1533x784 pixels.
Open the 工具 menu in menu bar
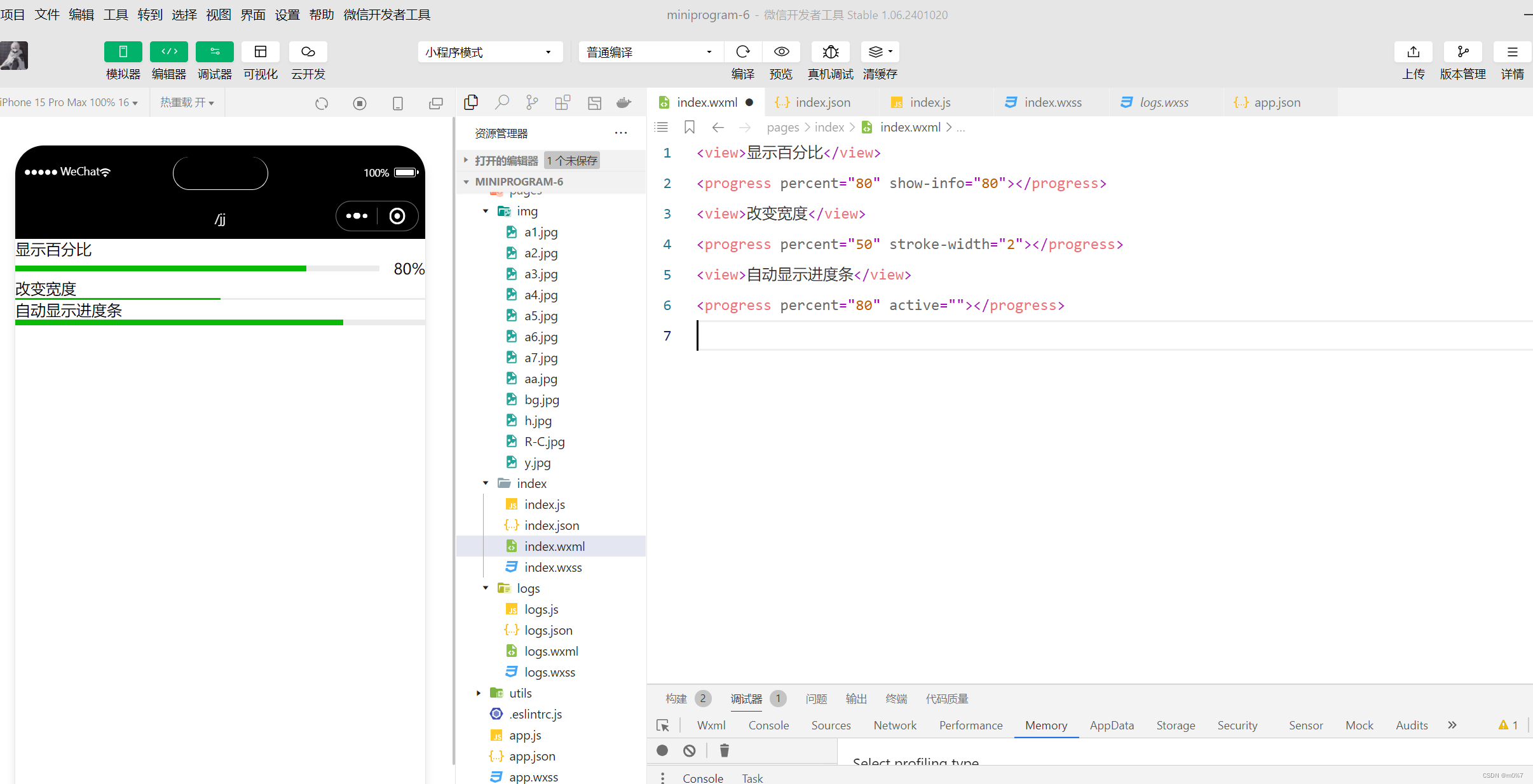(x=115, y=15)
